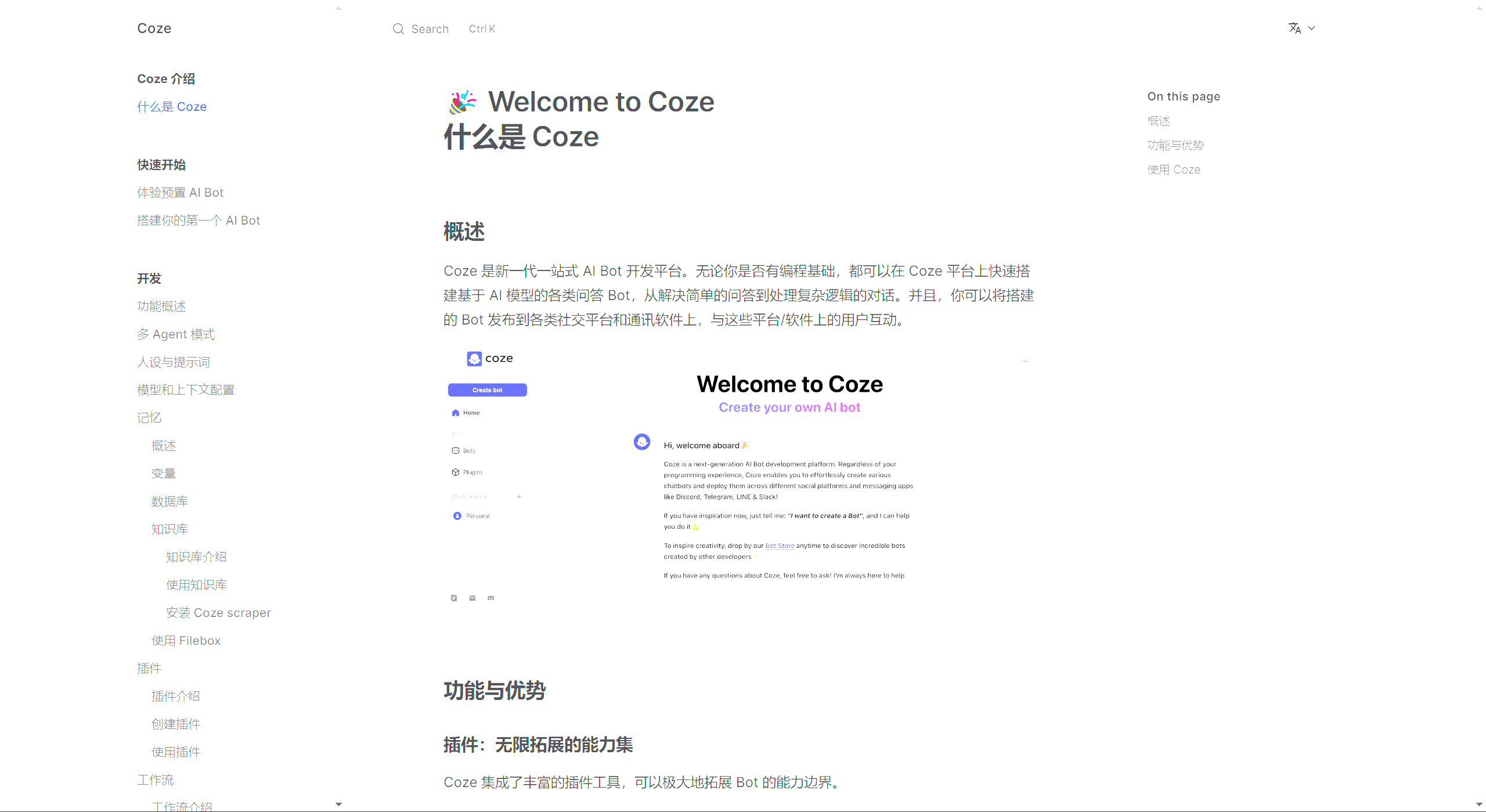Click the 快速开始 sidebar group title

pos(161,165)
